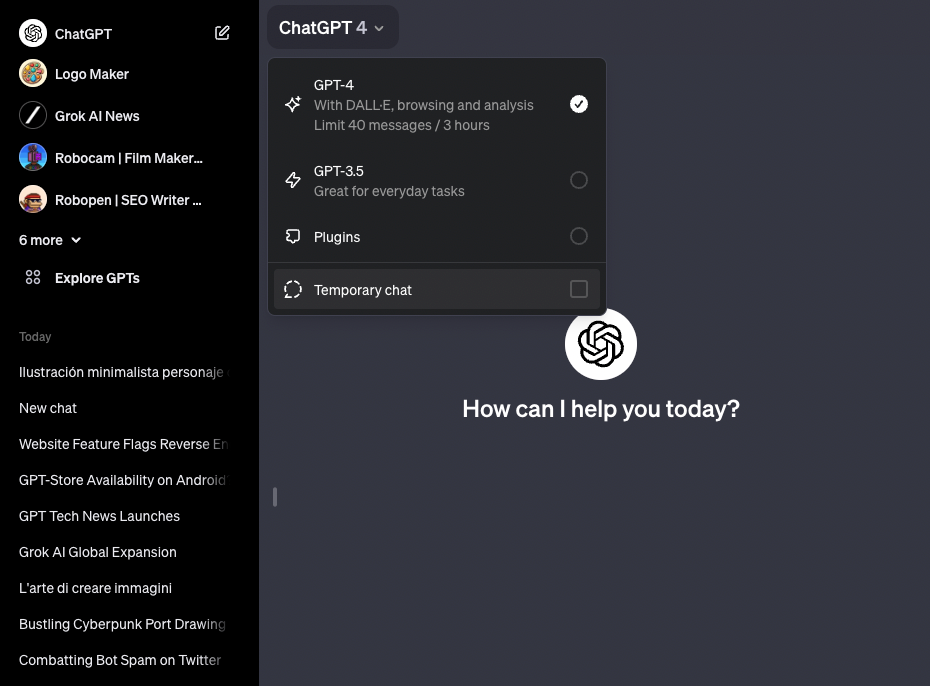Image resolution: width=930 pixels, height=686 pixels.
Task: Open Robopen | SEO Writer GPT
Action: [128, 200]
